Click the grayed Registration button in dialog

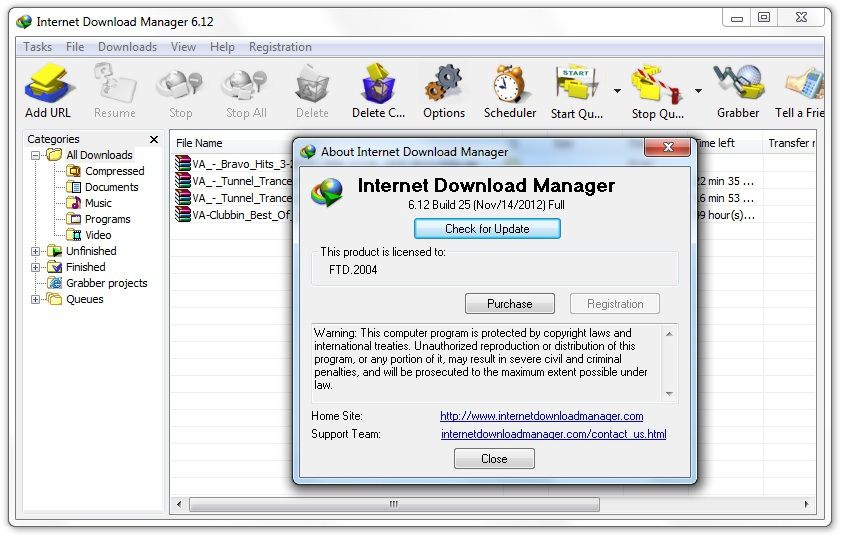click(615, 304)
